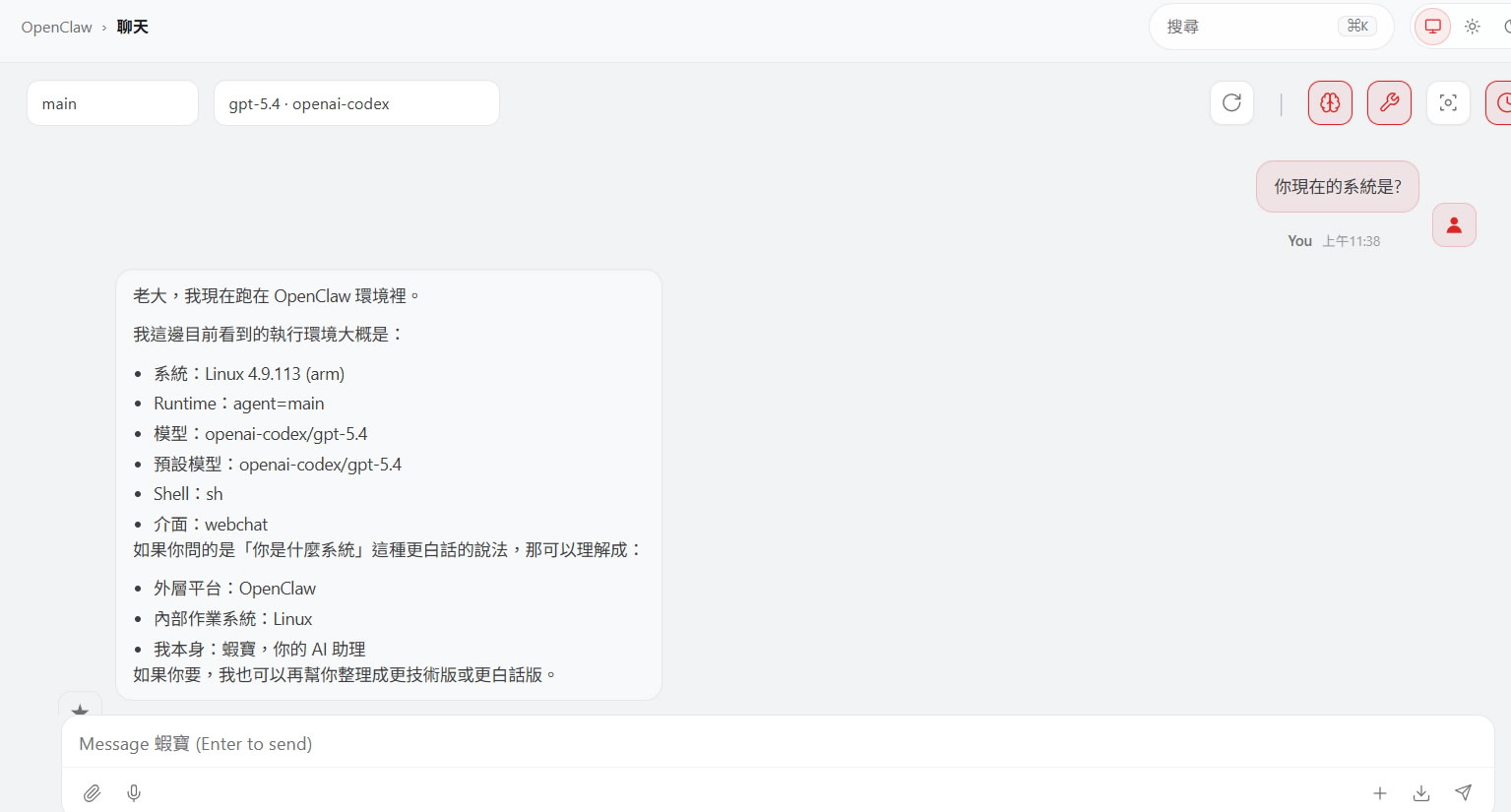Click the microphone voice input icon

click(x=134, y=792)
